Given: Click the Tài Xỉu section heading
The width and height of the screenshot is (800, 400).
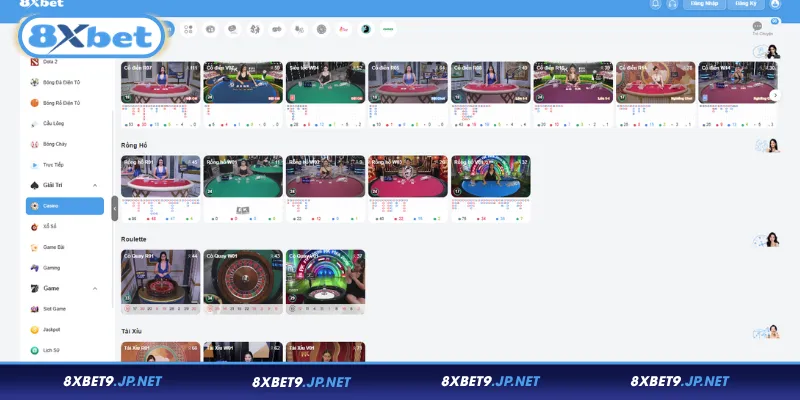Looking at the screenshot, I should (x=131, y=332).
